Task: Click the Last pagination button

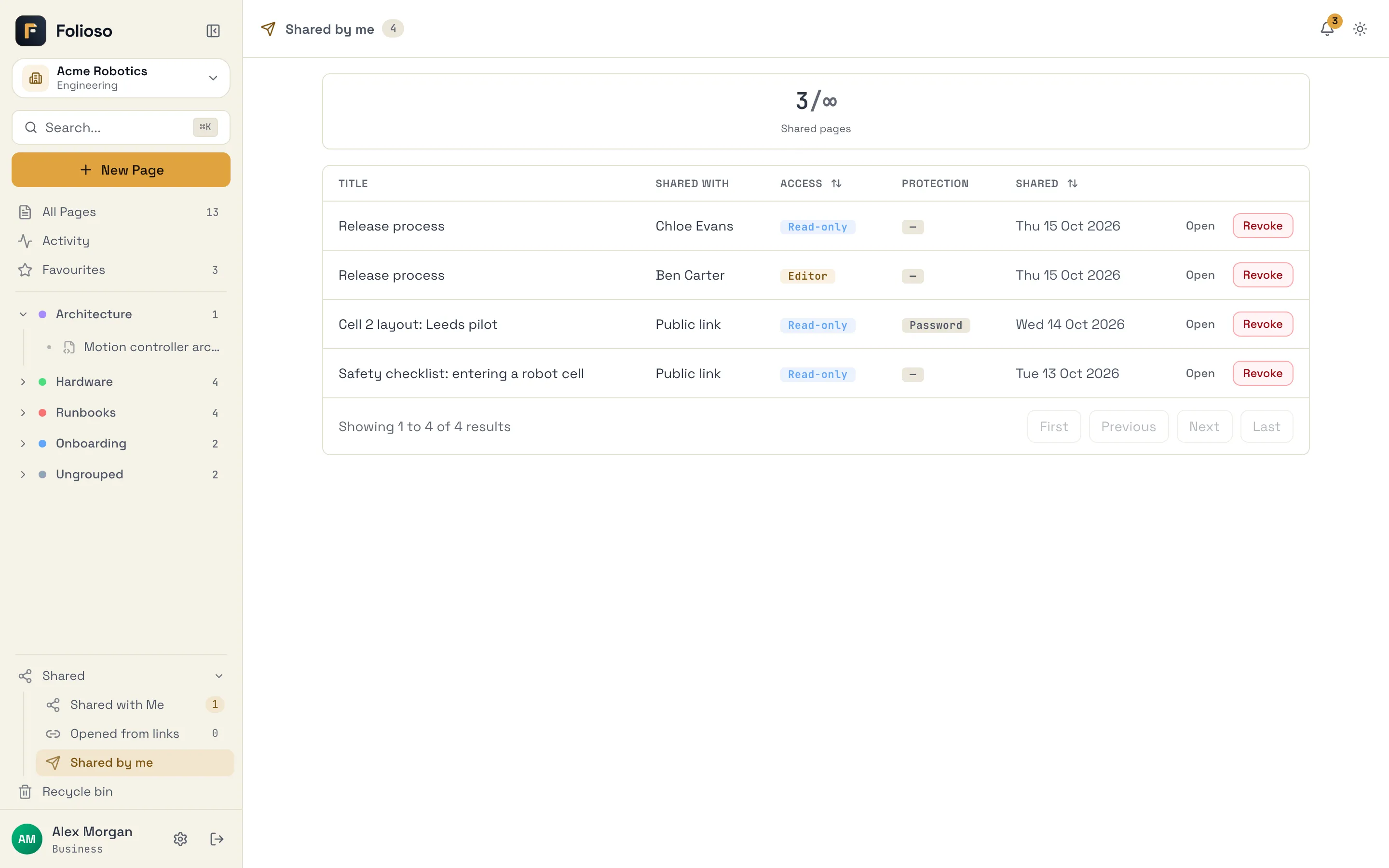Action: pyautogui.click(x=1266, y=427)
